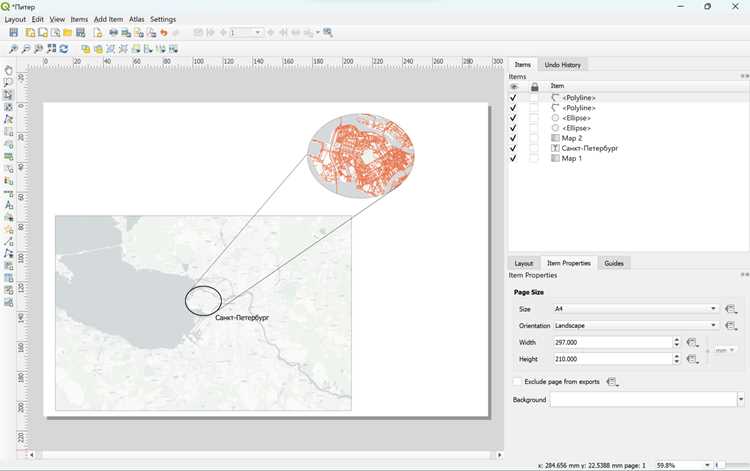Click data-defined override beside Exclude page

coord(613,382)
